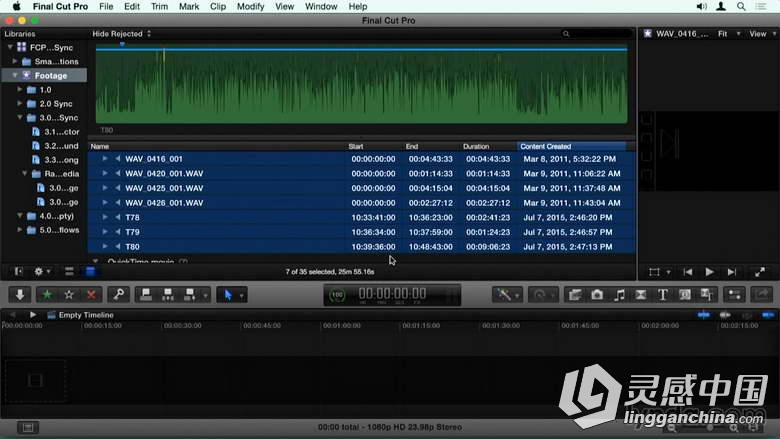Click the Share export icon
This screenshot has width=780, height=439.
(x=762, y=295)
